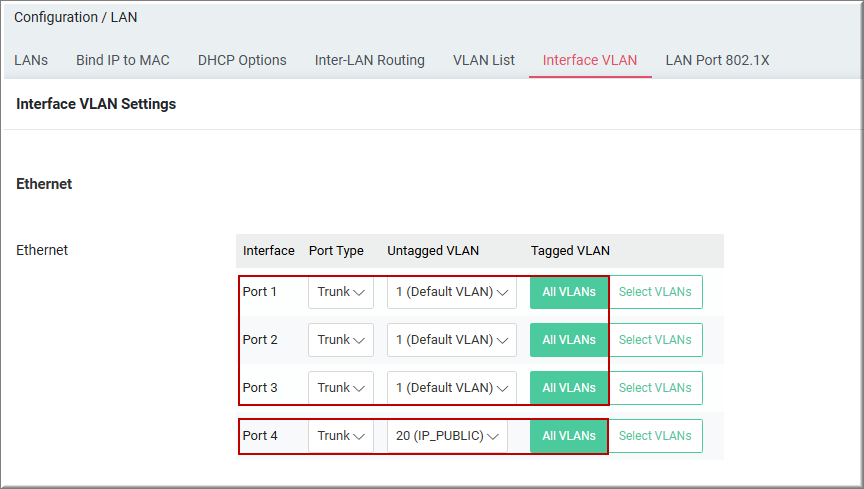Open the Bind IP to MAC tab

(123, 60)
